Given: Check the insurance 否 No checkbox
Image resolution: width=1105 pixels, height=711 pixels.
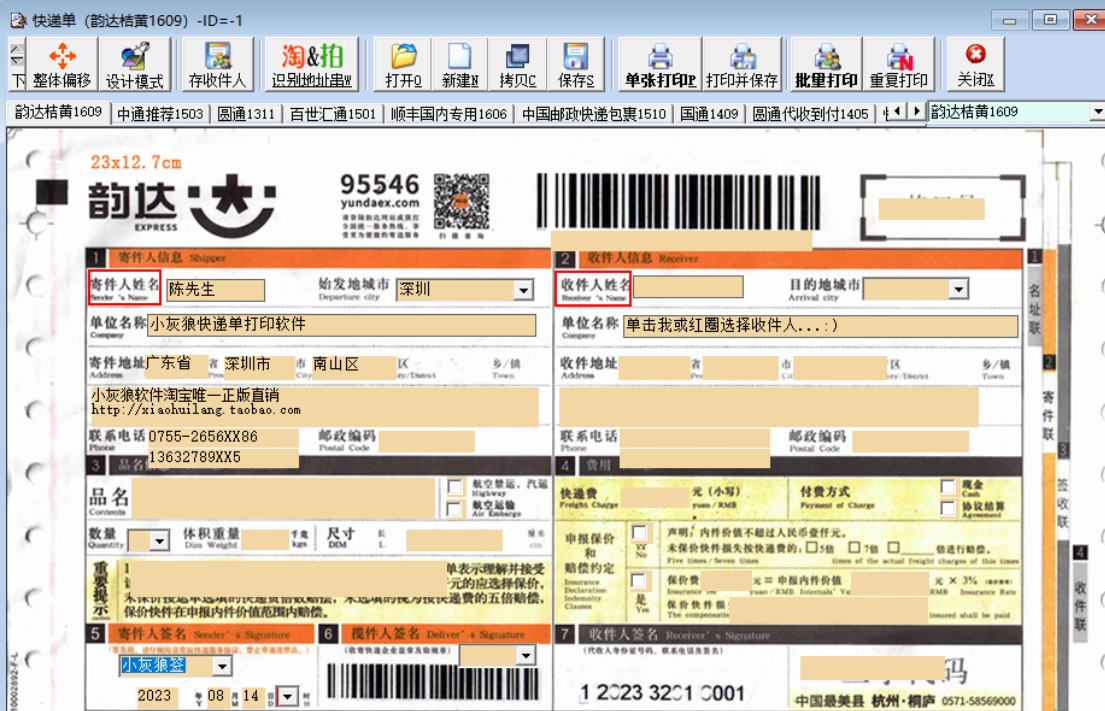Looking at the screenshot, I should click(x=639, y=533).
